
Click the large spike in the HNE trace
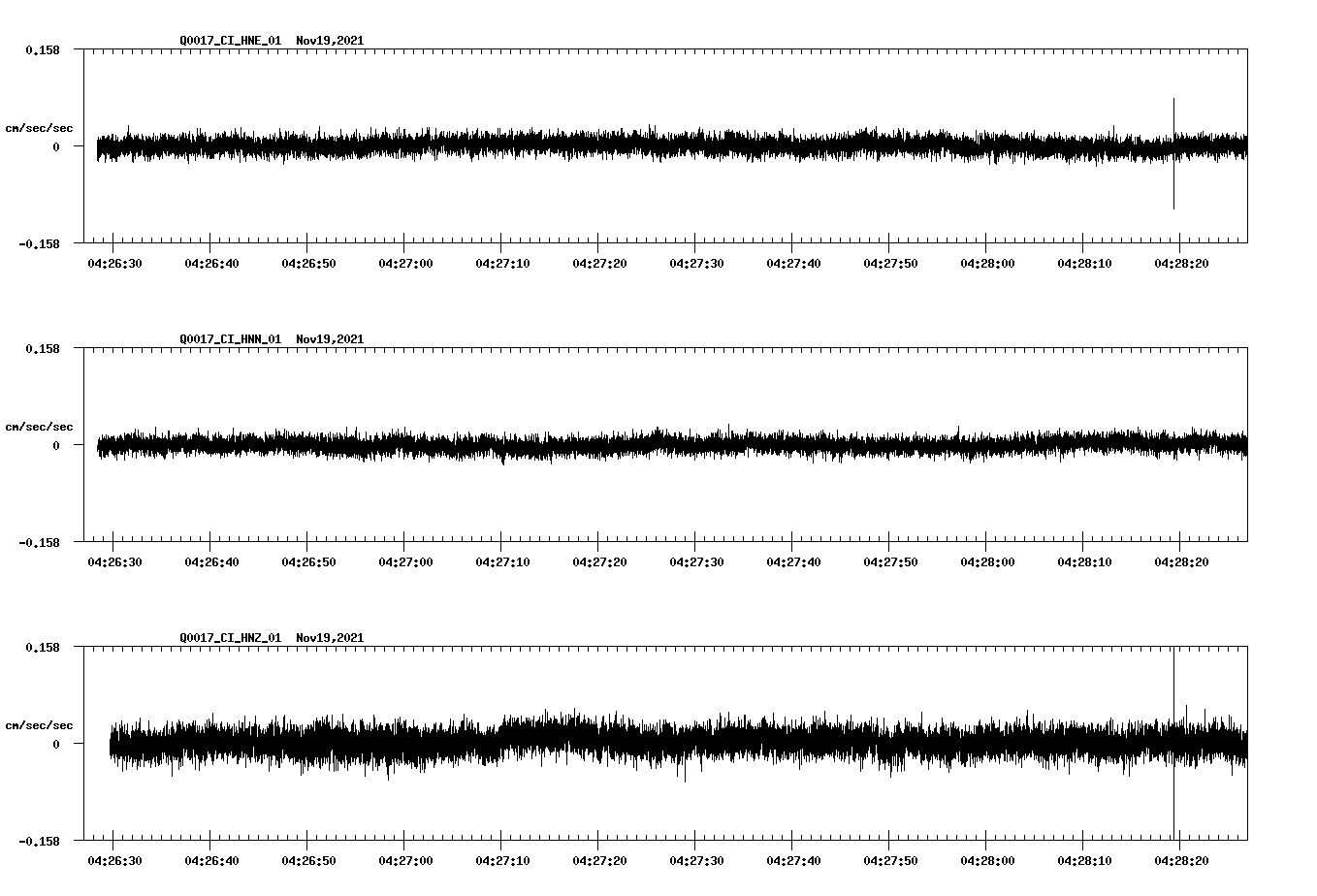tap(1173, 153)
